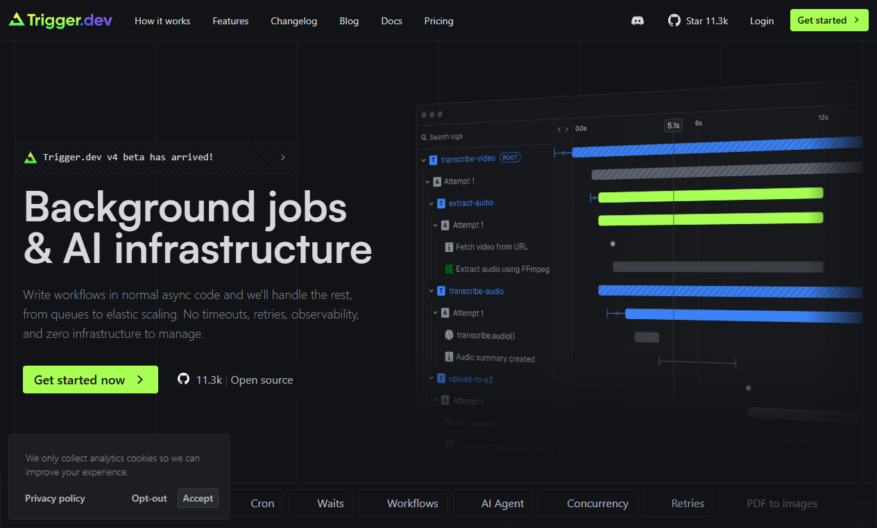Click the GitHub icon next to Star 11.3k
This screenshot has width=877, height=528.
[674, 21]
